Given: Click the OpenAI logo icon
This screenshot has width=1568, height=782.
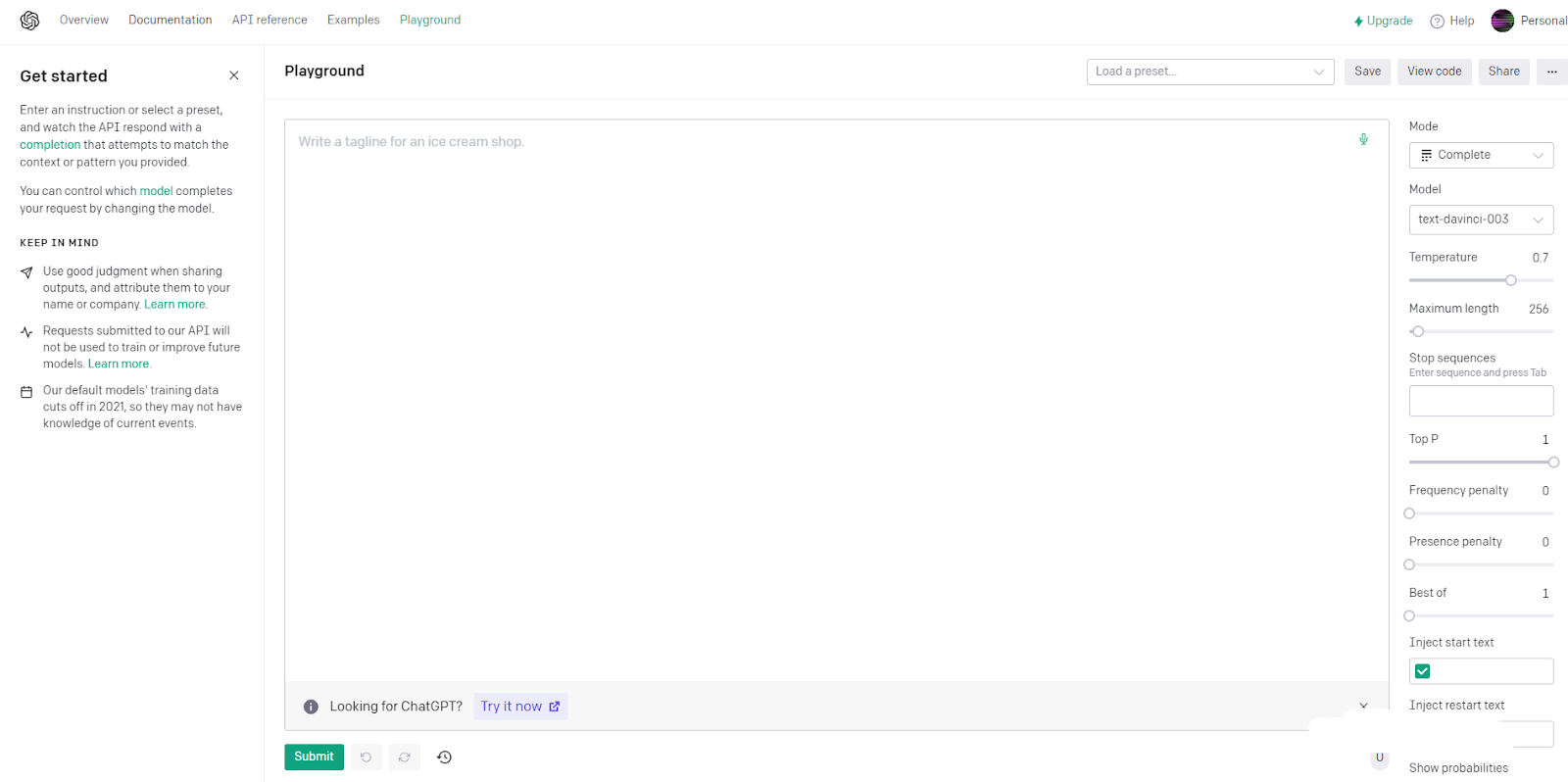Looking at the screenshot, I should (x=29, y=21).
